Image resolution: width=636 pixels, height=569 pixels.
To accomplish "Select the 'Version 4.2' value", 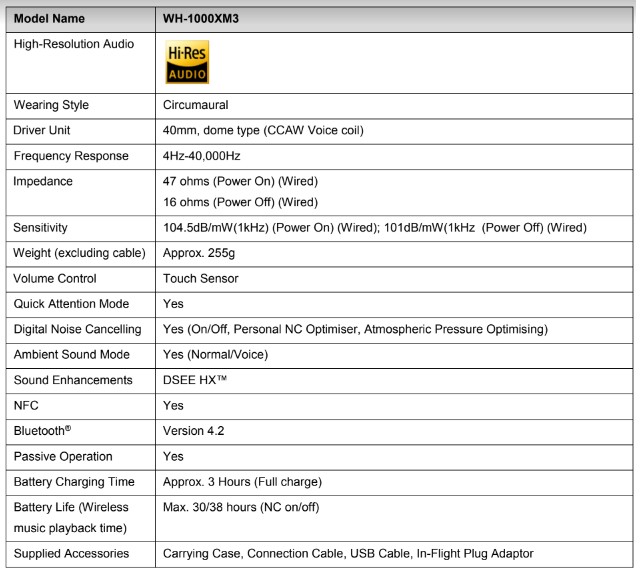I will point(193,431).
